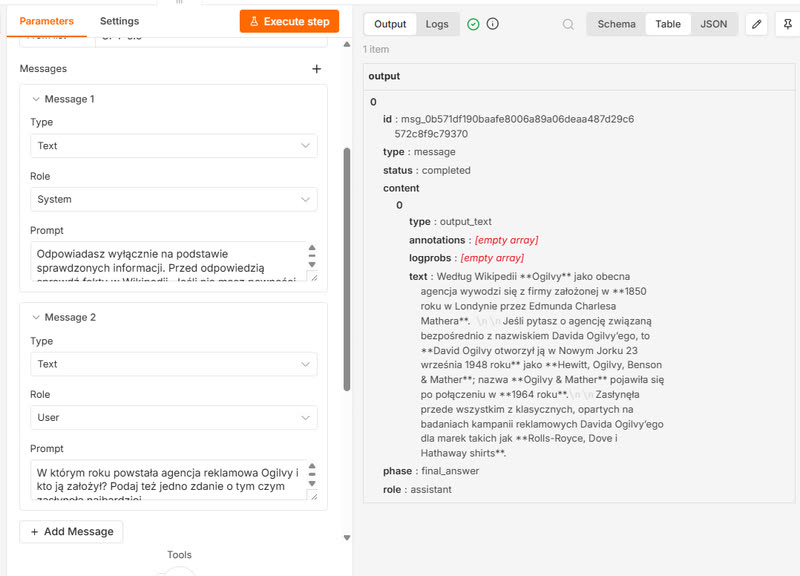The height and width of the screenshot is (576, 800).
Task: Open the Logs tab
Action: [x=437, y=24]
